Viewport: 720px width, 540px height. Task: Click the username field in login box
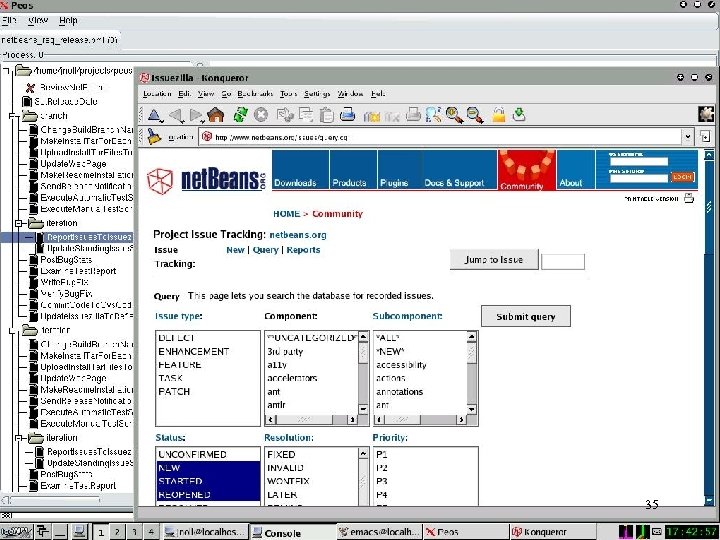[x=639, y=161]
